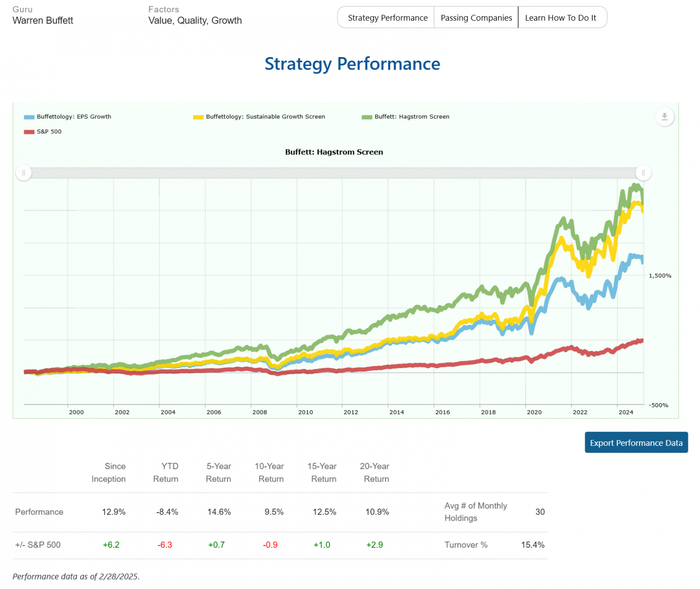
Task: Click the right handle of the range slider
Action: 644,173
